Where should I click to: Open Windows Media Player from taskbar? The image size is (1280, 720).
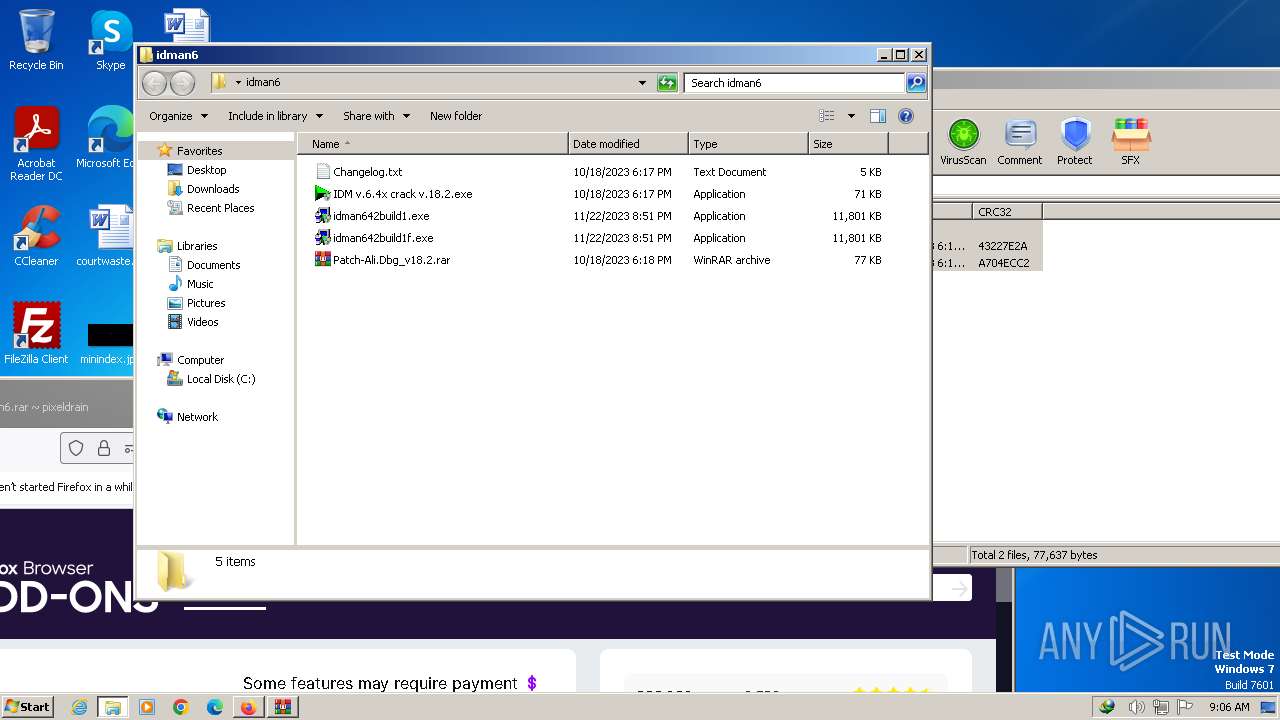point(147,707)
